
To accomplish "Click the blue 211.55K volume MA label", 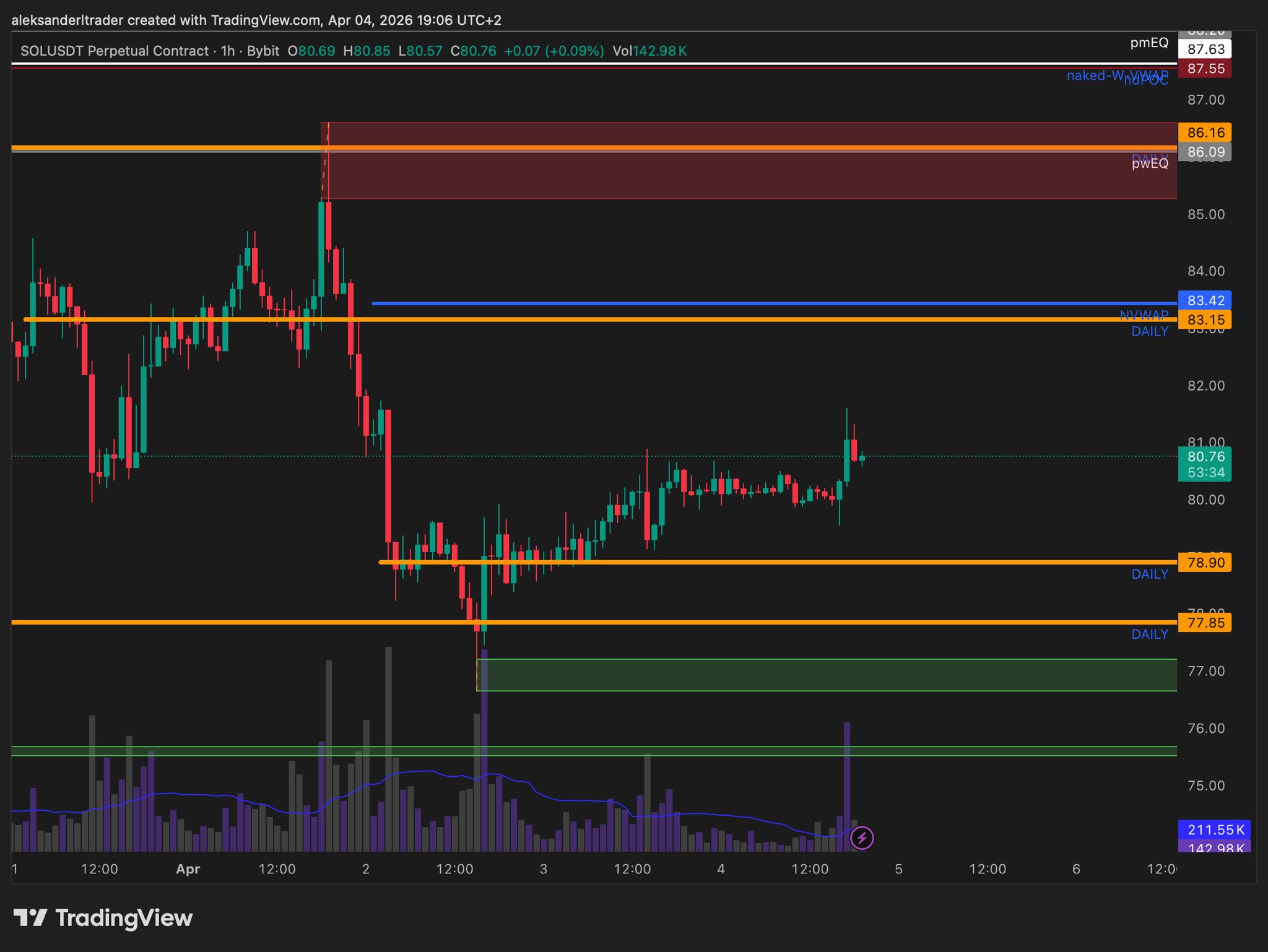I will point(1215,829).
